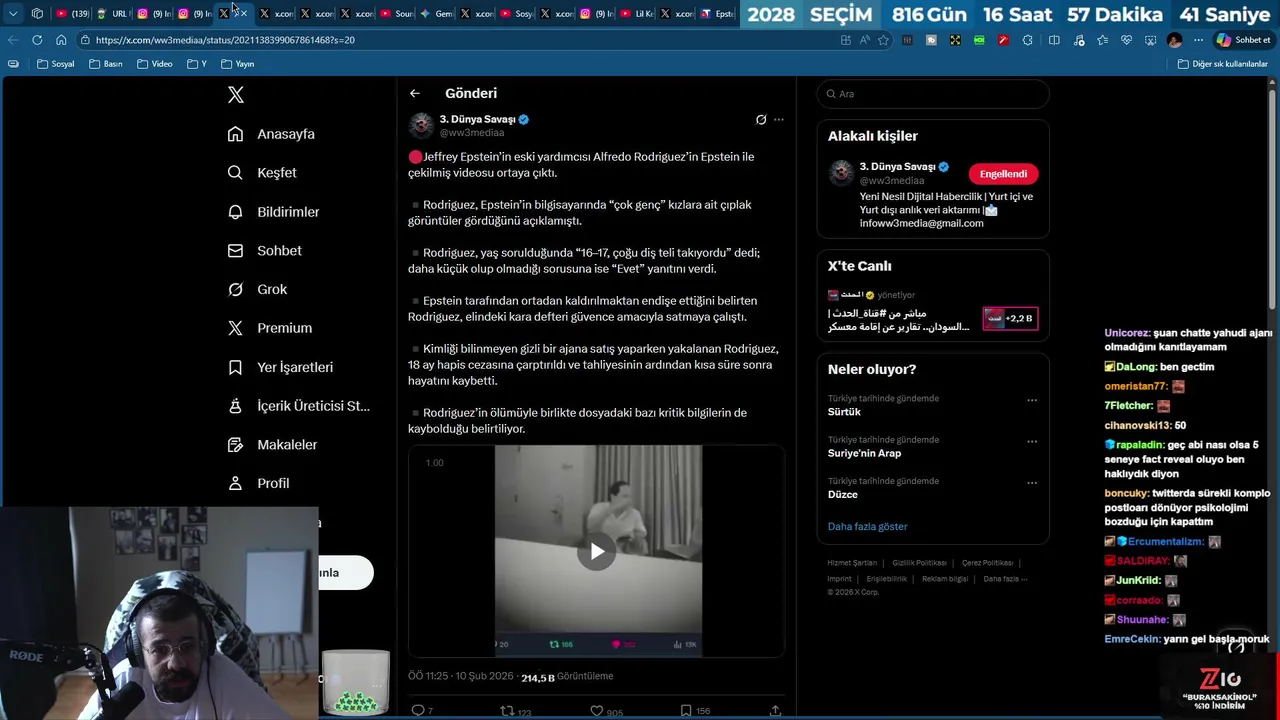
Task: Toggle split screen icon in toolbar
Action: (1054, 40)
